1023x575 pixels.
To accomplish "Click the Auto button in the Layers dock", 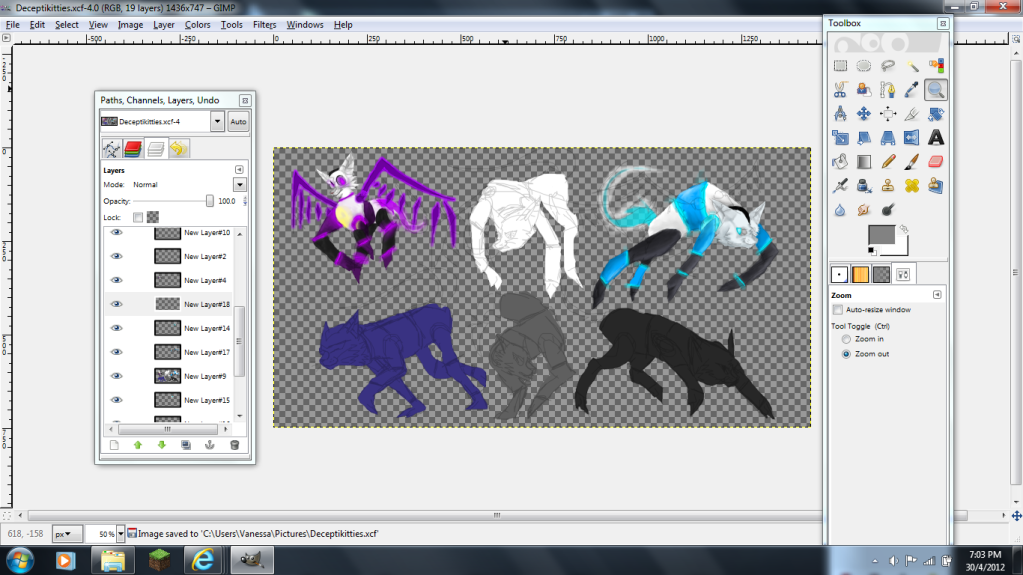I will coord(238,121).
